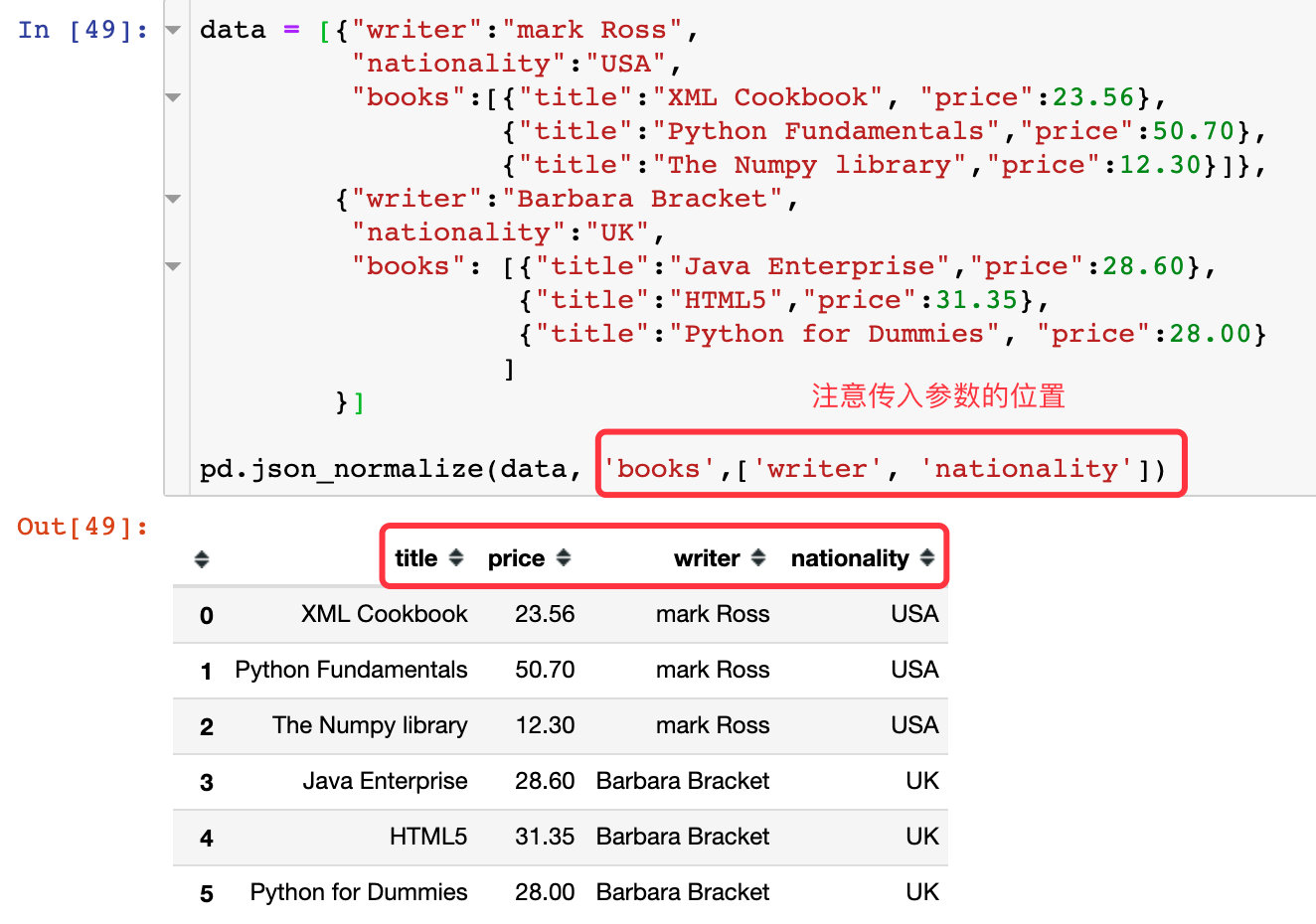This screenshot has height=924, width=1316.
Task: Collapse fold arrow beside second "books" line
Action: (173, 266)
